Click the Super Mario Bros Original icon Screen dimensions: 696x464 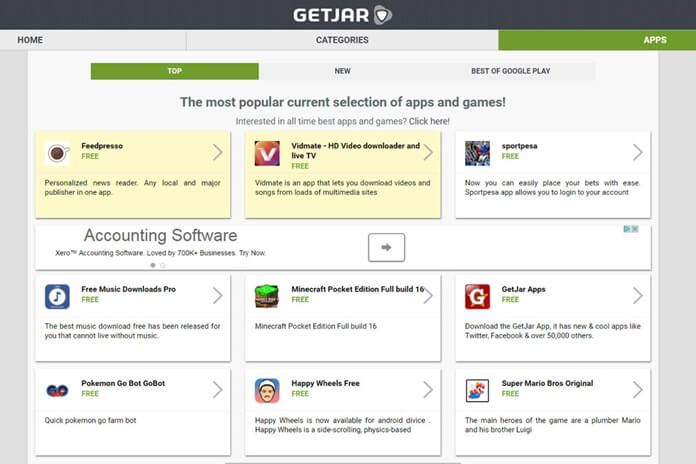click(x=477, y=391)
